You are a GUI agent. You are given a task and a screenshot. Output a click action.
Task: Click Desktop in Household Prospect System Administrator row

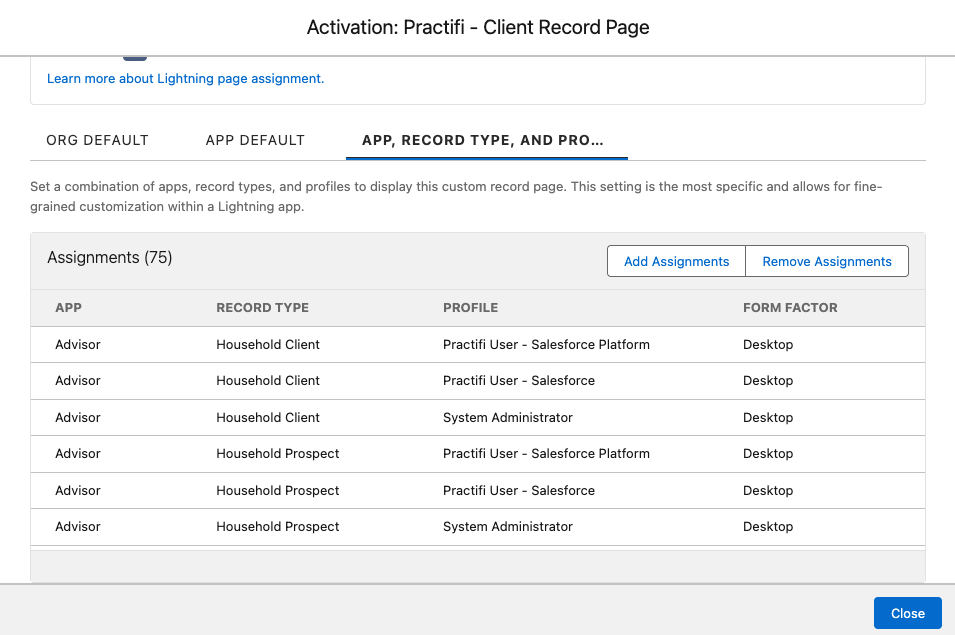pyautogui.click(x=768, y=527)
